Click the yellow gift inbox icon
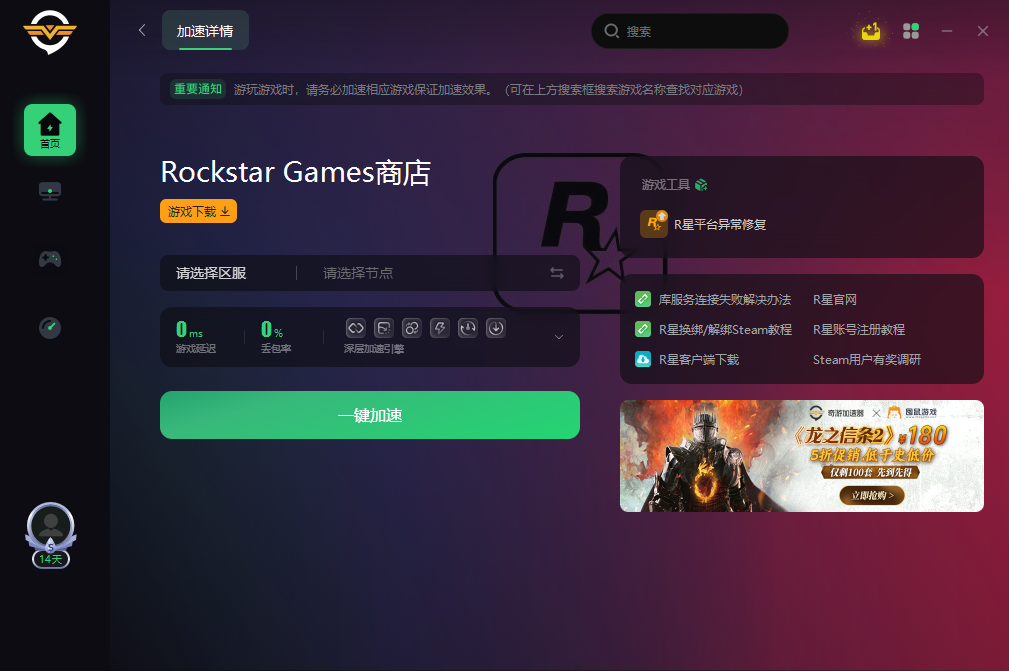 (871, 31)
